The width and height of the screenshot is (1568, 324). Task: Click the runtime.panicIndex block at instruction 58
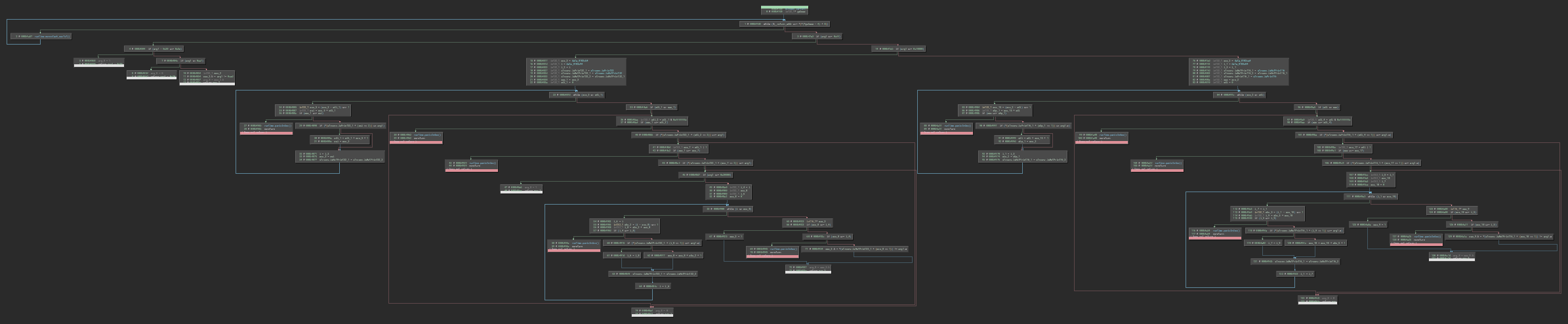(574, 246)
